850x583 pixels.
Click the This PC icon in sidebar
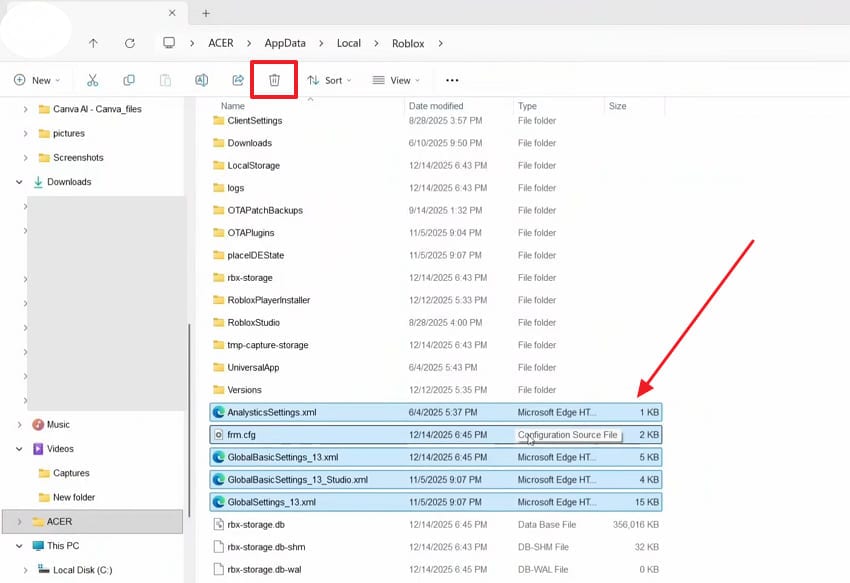point(38,546)
